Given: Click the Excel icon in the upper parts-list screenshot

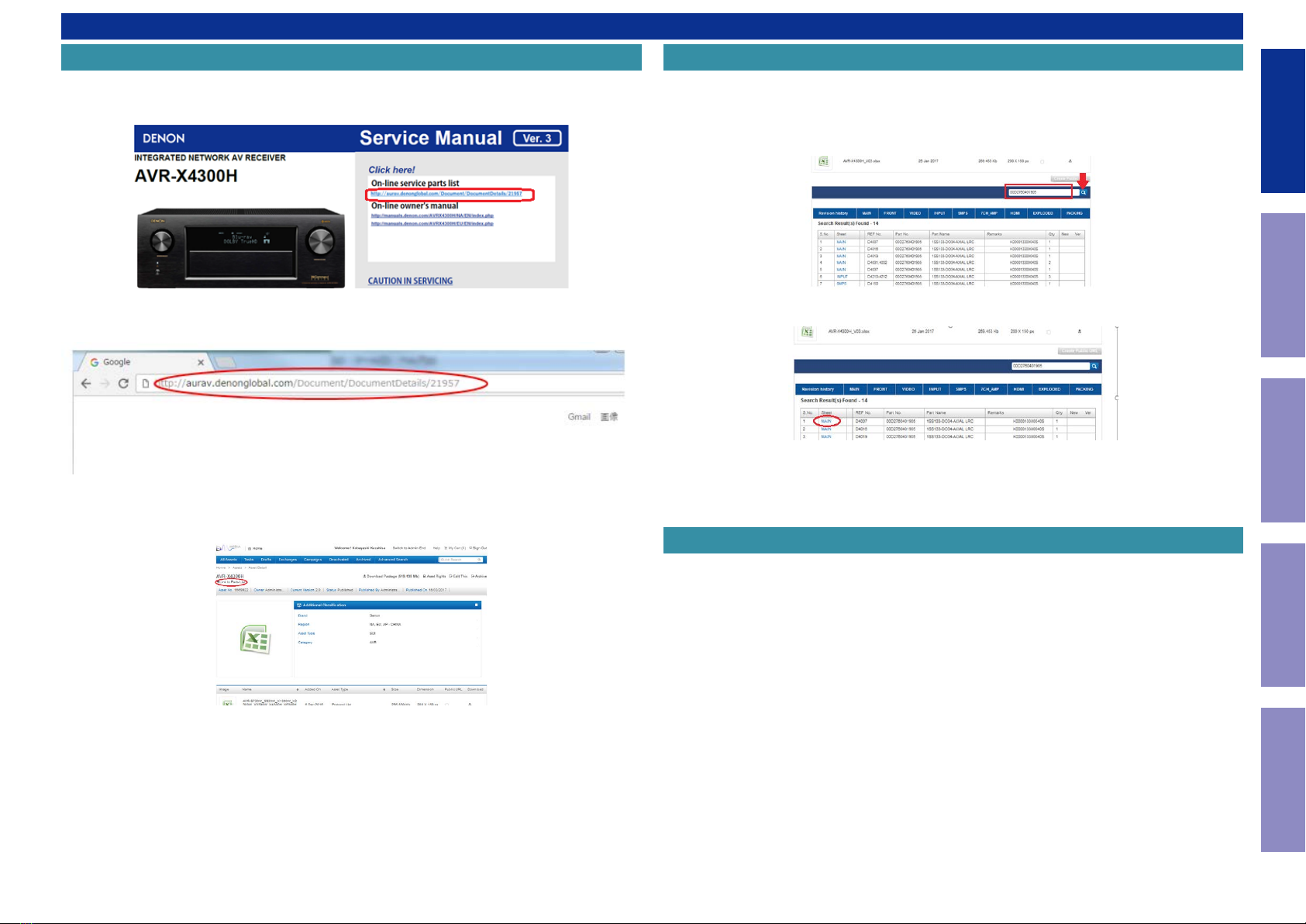Looking at the screenshot, I should coord(824,161).
